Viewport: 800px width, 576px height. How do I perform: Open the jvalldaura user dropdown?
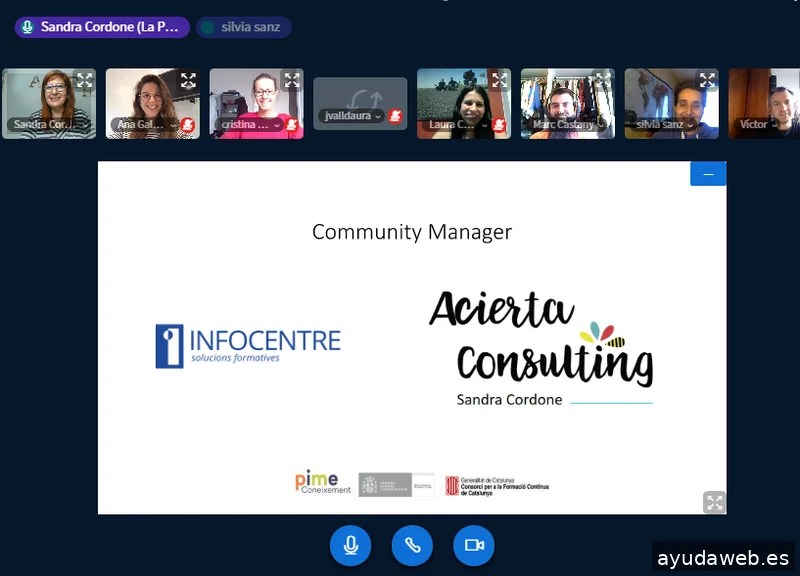pos(352,116)
